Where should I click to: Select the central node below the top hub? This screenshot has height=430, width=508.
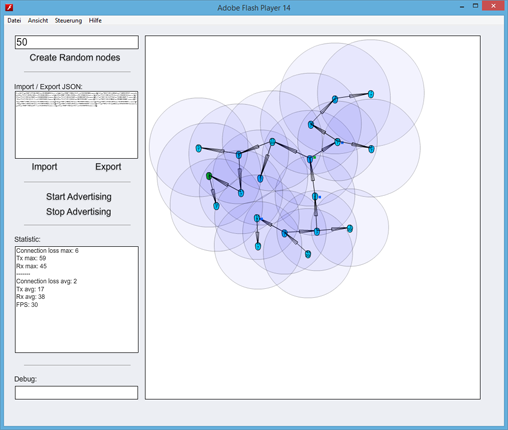(260, 179)
